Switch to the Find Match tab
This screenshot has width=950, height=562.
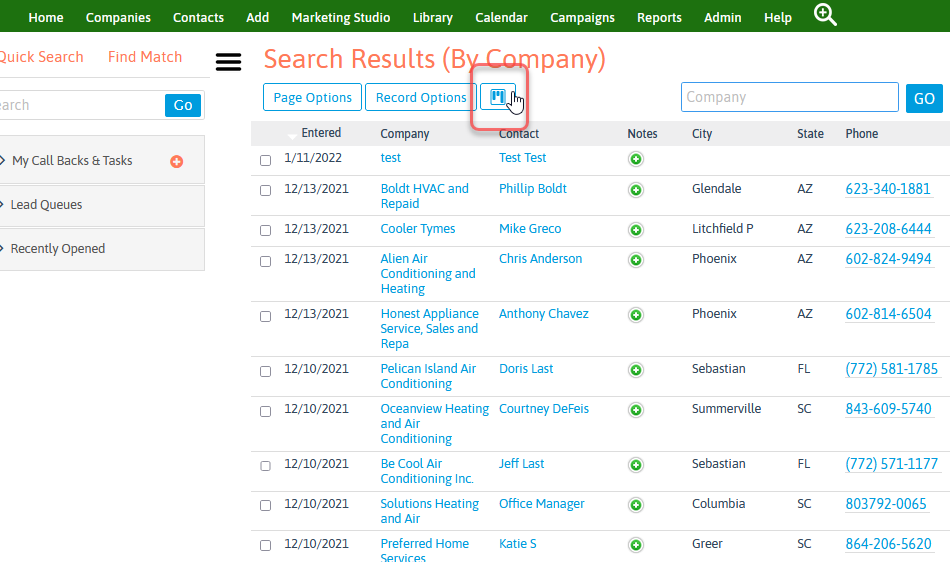click(145, 57)
